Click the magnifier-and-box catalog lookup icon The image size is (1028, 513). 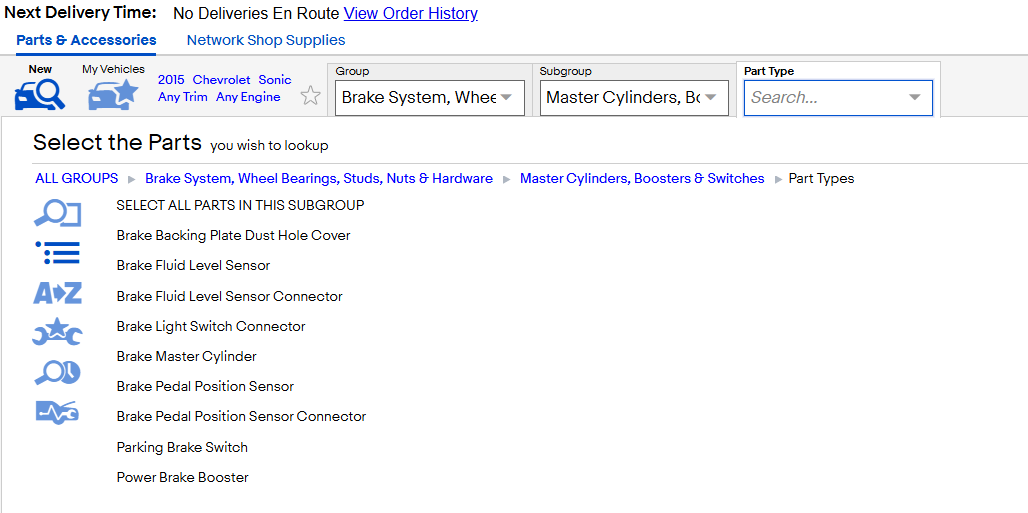[58, 214]
